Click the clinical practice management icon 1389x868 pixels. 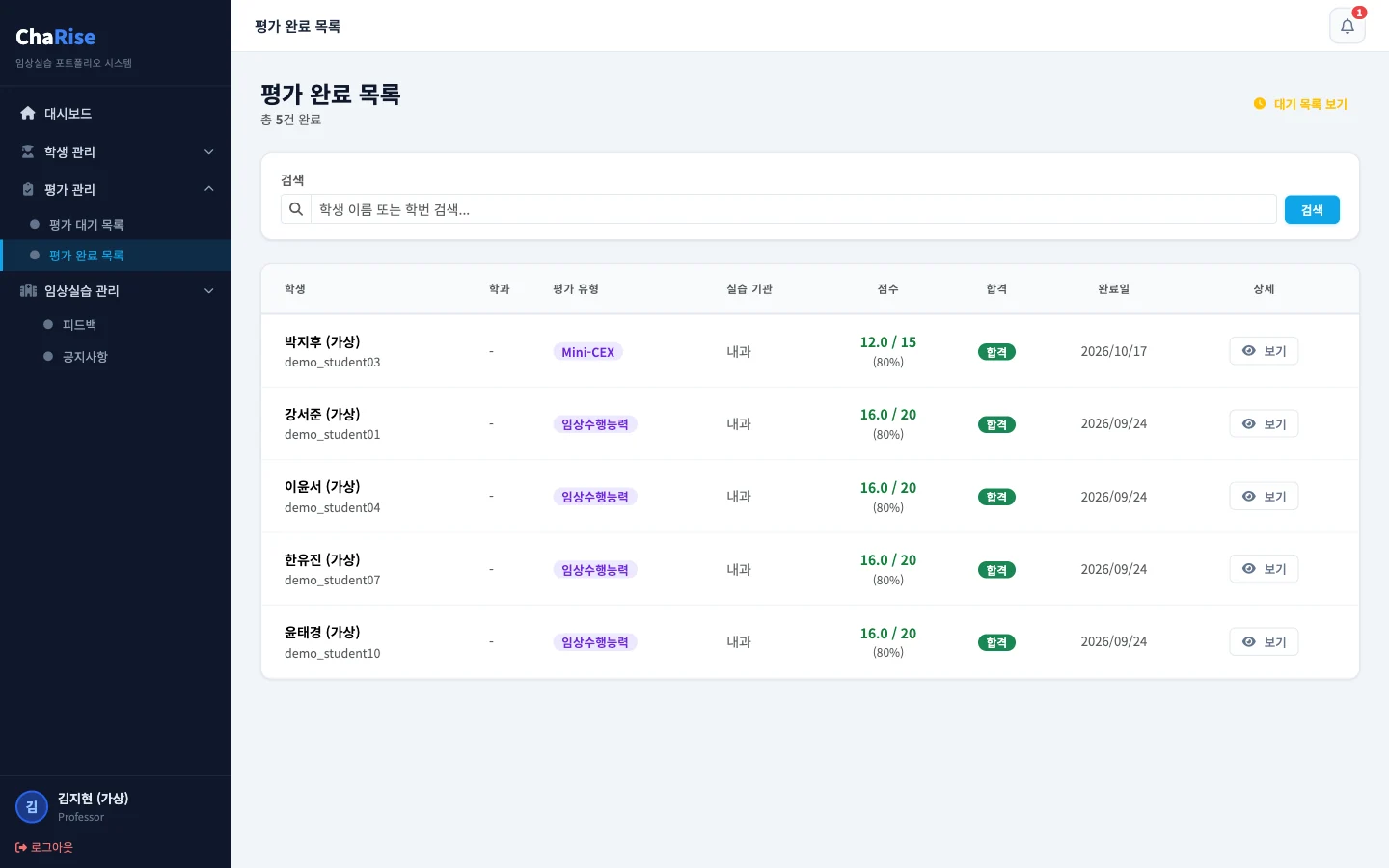pos(28,290)
